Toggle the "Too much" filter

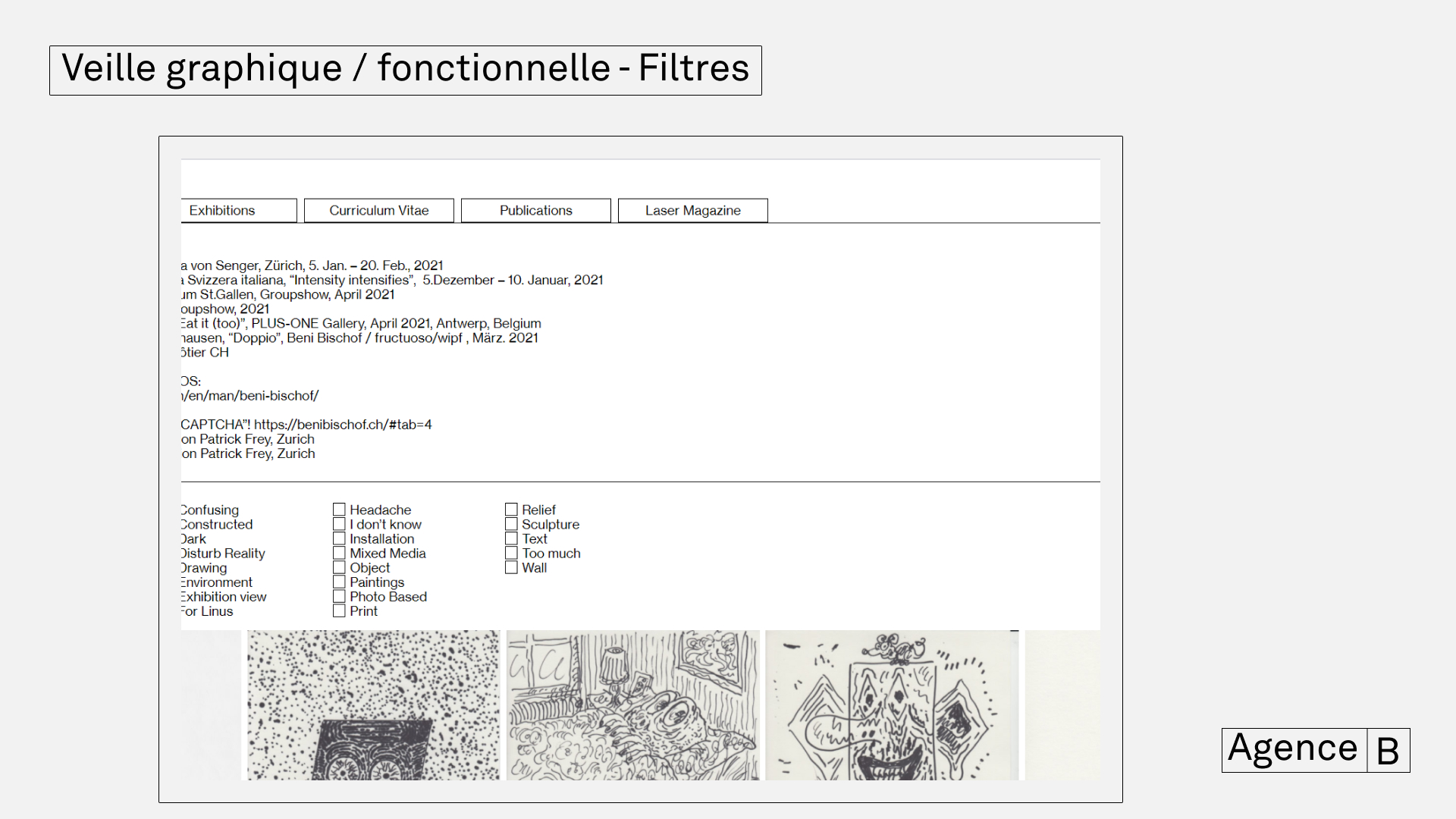click(511, 552)
